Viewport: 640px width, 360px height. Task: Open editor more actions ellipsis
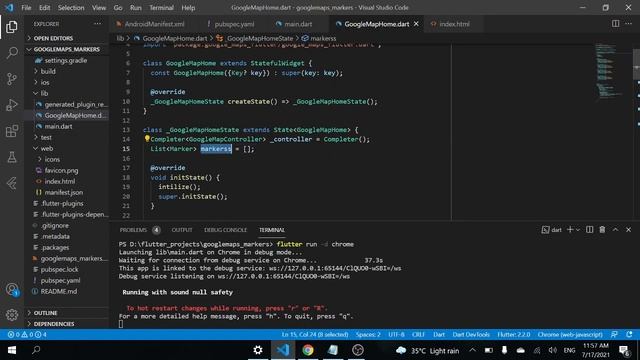(x=629, y=24)
